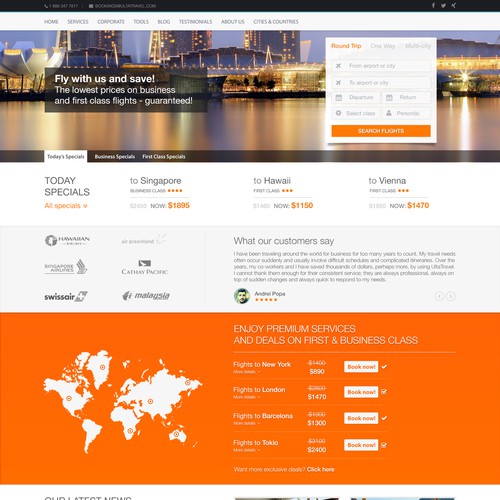This screenshot has width=500, height=500.
Task: Show next testimonial with right arrow
Action: coord(451,296)
